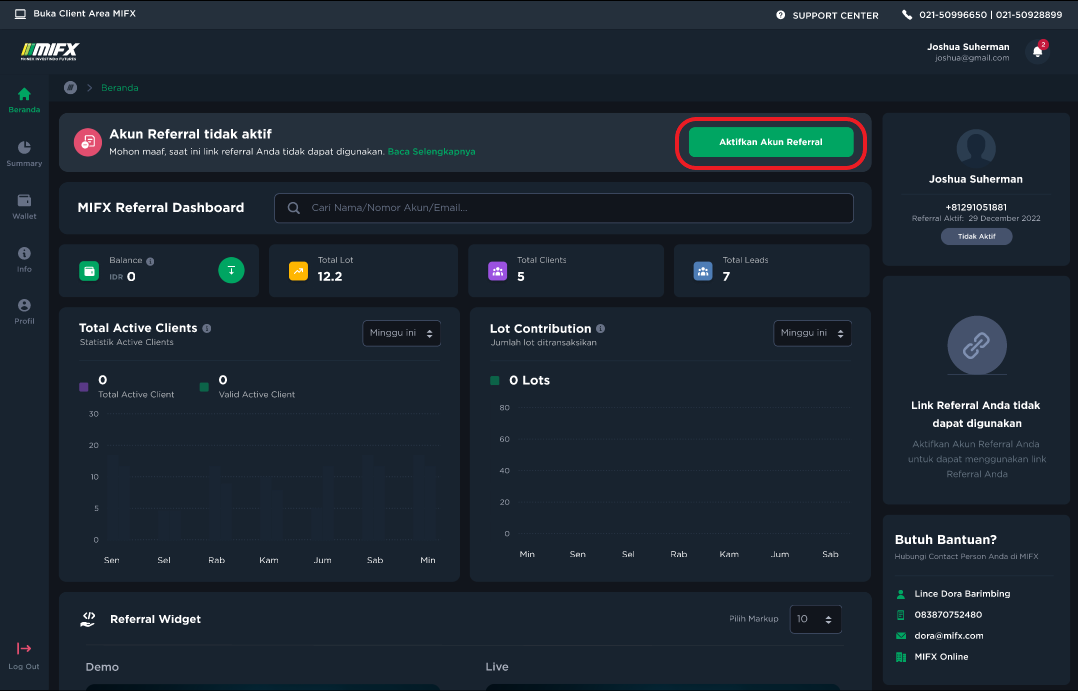Click the Live widget heading
This screenshot has width=1078, height=691.
click(497, 667)
